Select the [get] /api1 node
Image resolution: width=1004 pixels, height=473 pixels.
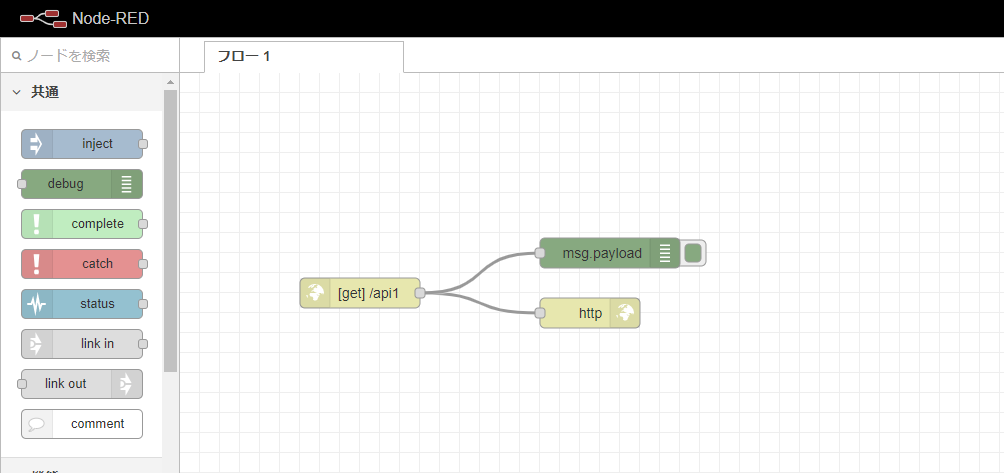click(x=366, y=293)
